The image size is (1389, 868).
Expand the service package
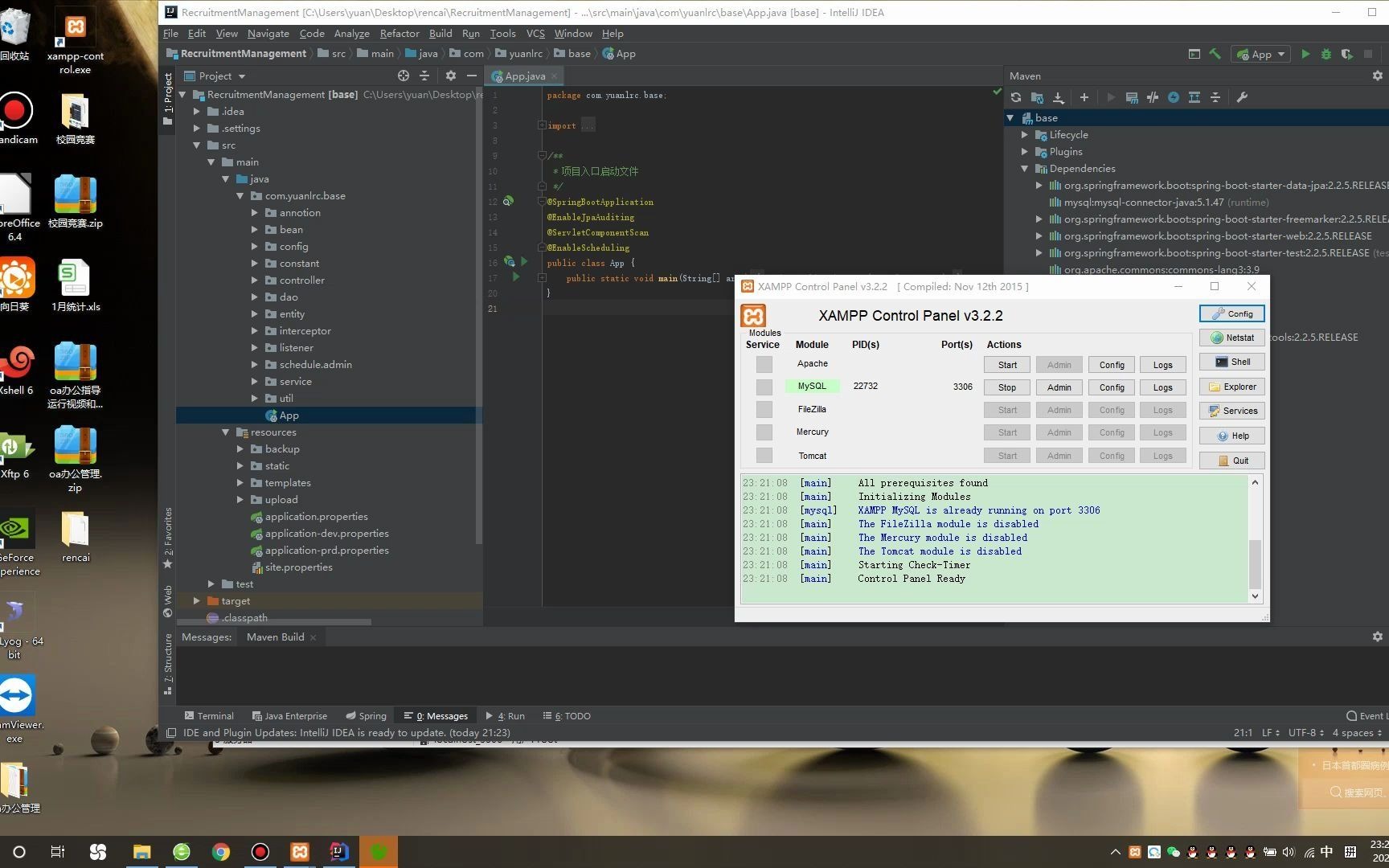click(x=255, y=381)
